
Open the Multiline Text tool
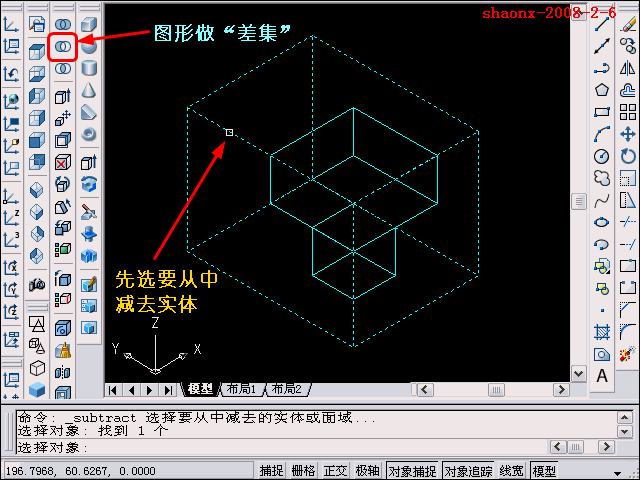[x=602, y=376]
